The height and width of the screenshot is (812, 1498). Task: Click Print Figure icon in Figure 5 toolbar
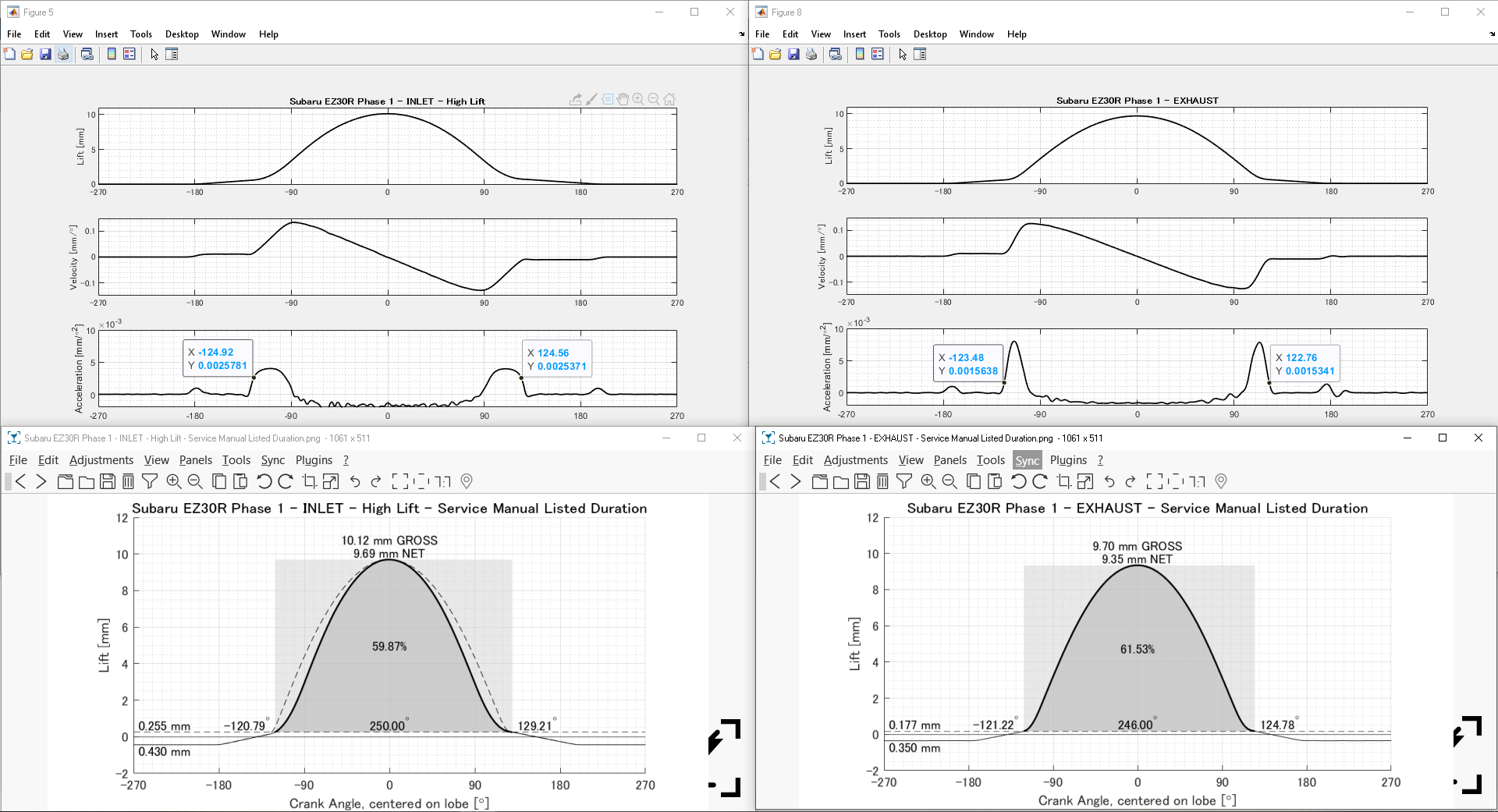tap(63, 54)
